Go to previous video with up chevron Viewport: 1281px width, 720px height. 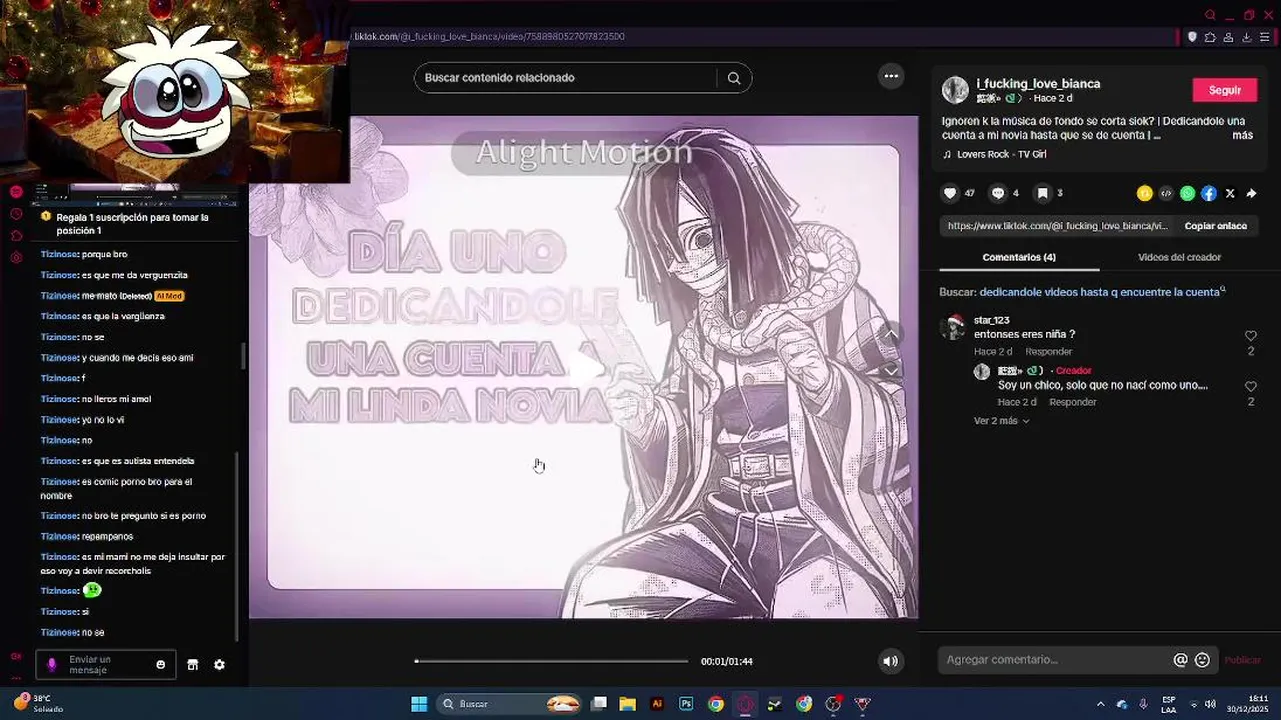pos(891,334)
